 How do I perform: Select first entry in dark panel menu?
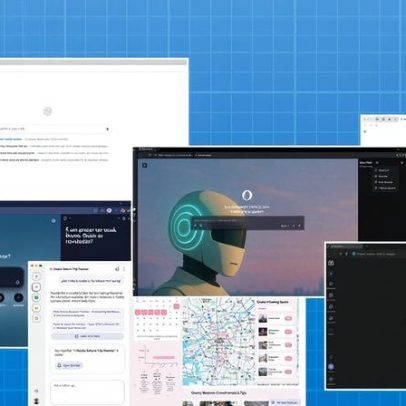click(x=384, y=170)
